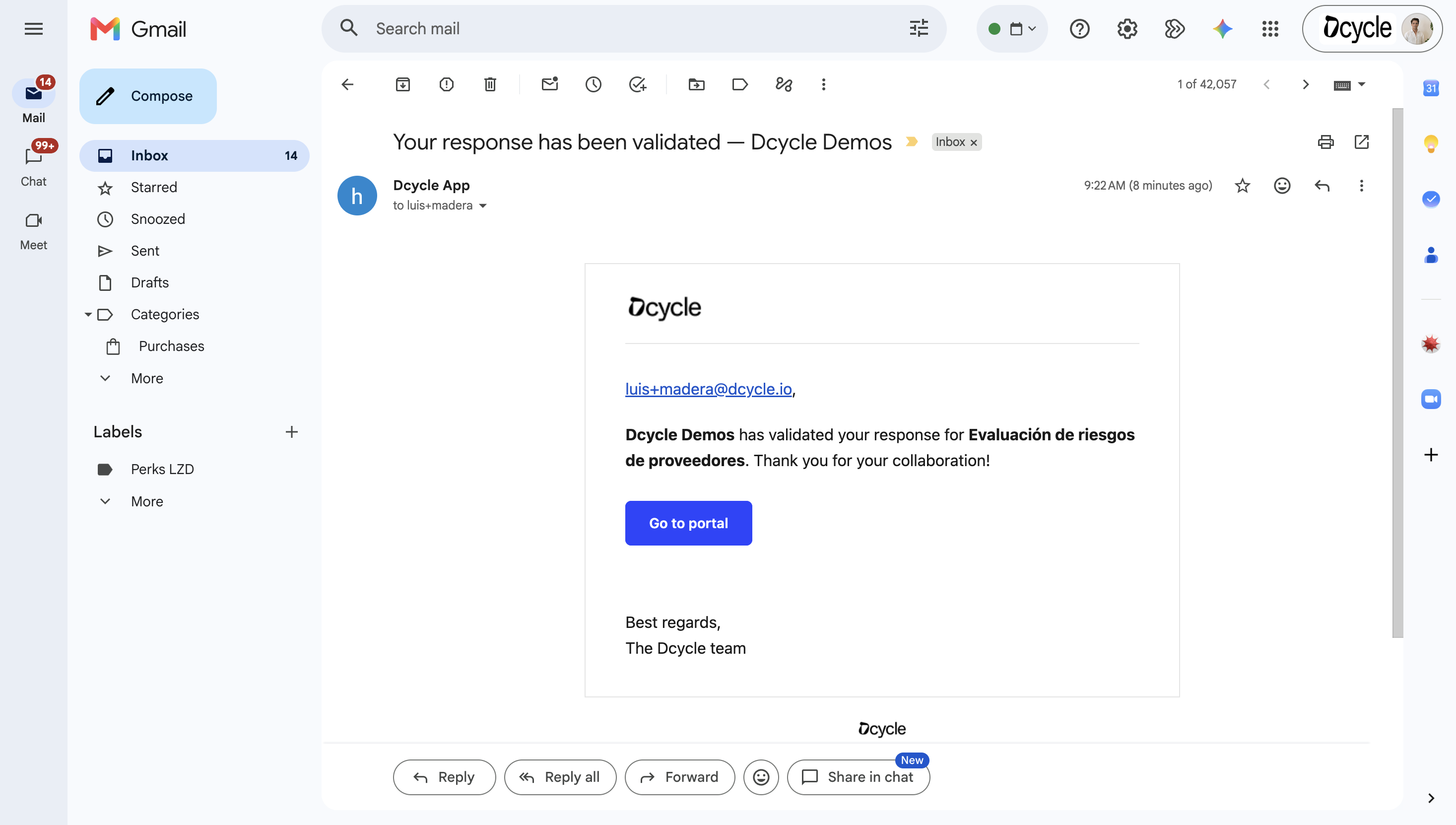
Task: Toggle the importance marker next to the subject
Action: tap(912, 141)
